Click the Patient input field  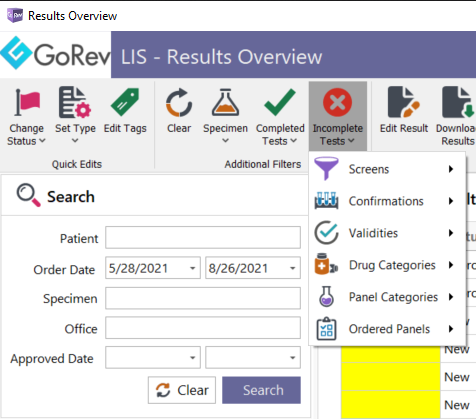(203, 237)
